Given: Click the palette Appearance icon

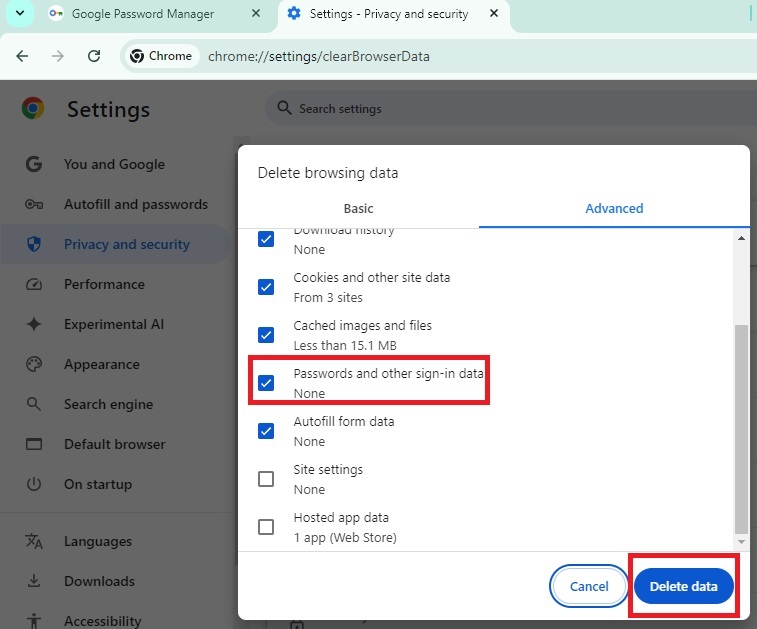Looking at the screenshot, I should 34,364.
